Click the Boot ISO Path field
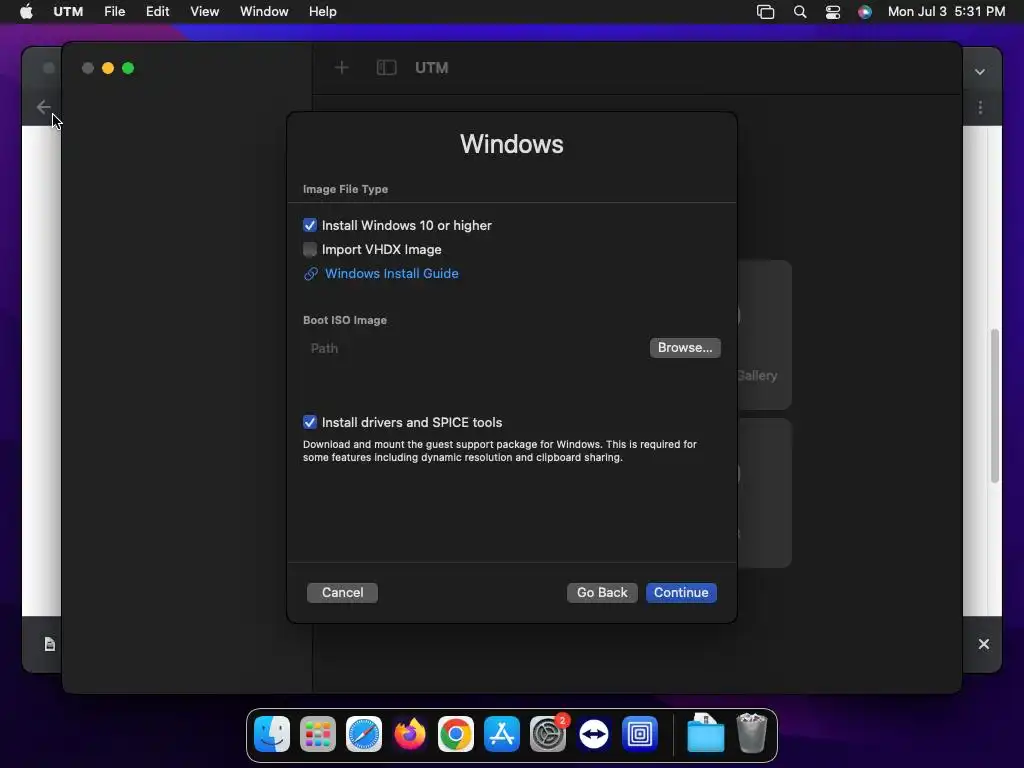Screen dimensions: 1024x768 475,348
